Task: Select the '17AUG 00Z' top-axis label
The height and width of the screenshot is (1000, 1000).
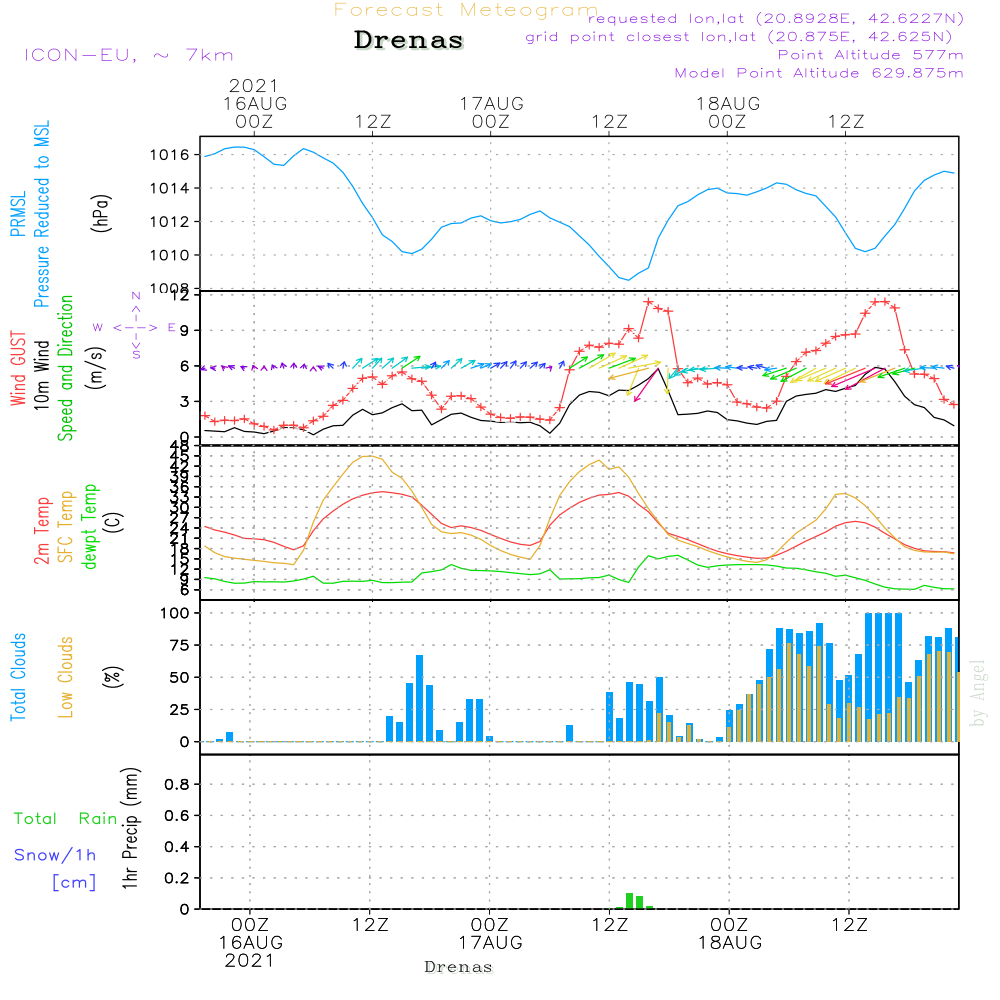Action: click(x=491, y=112)
